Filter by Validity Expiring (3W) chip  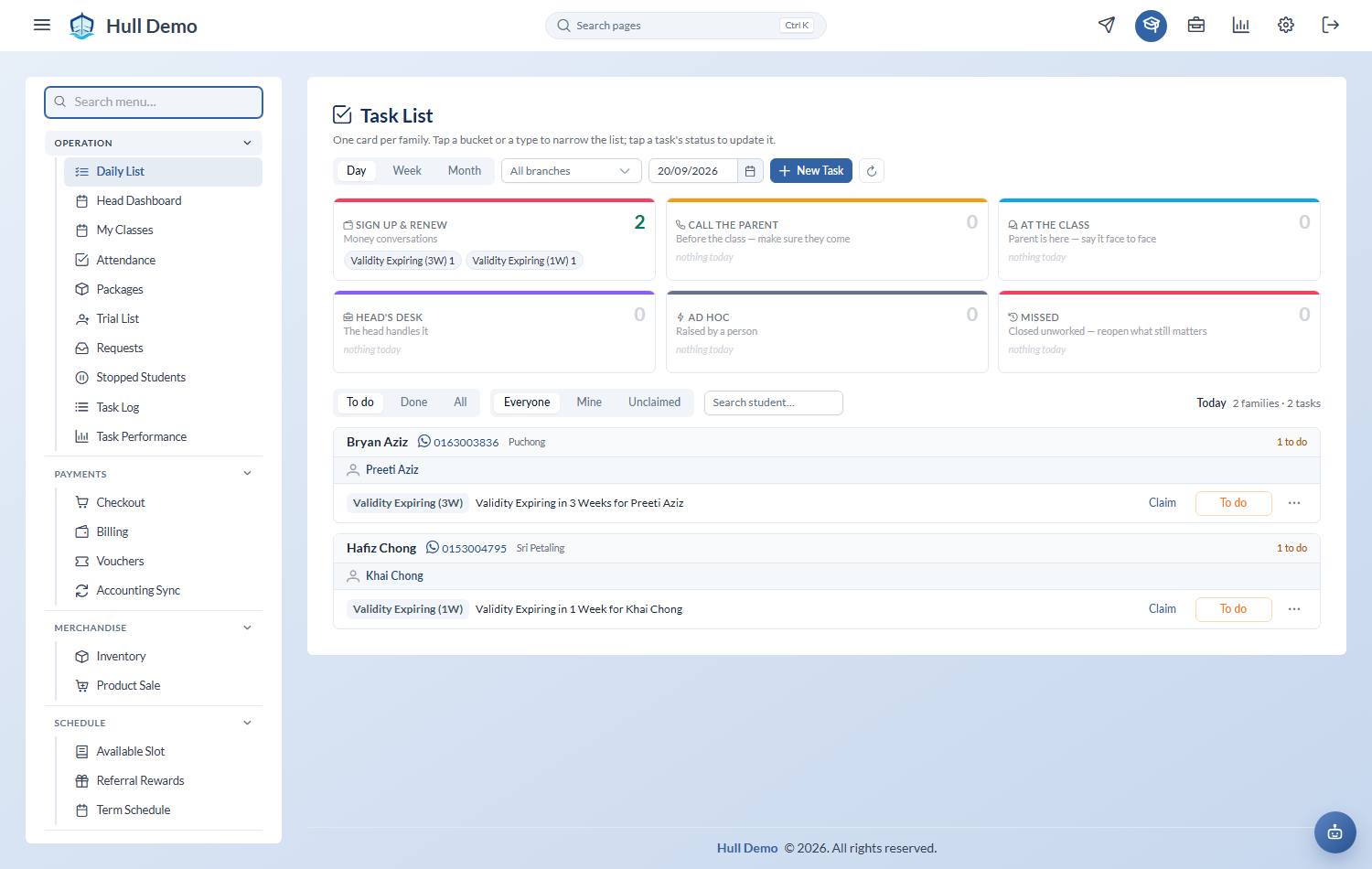tap(402, 261)
